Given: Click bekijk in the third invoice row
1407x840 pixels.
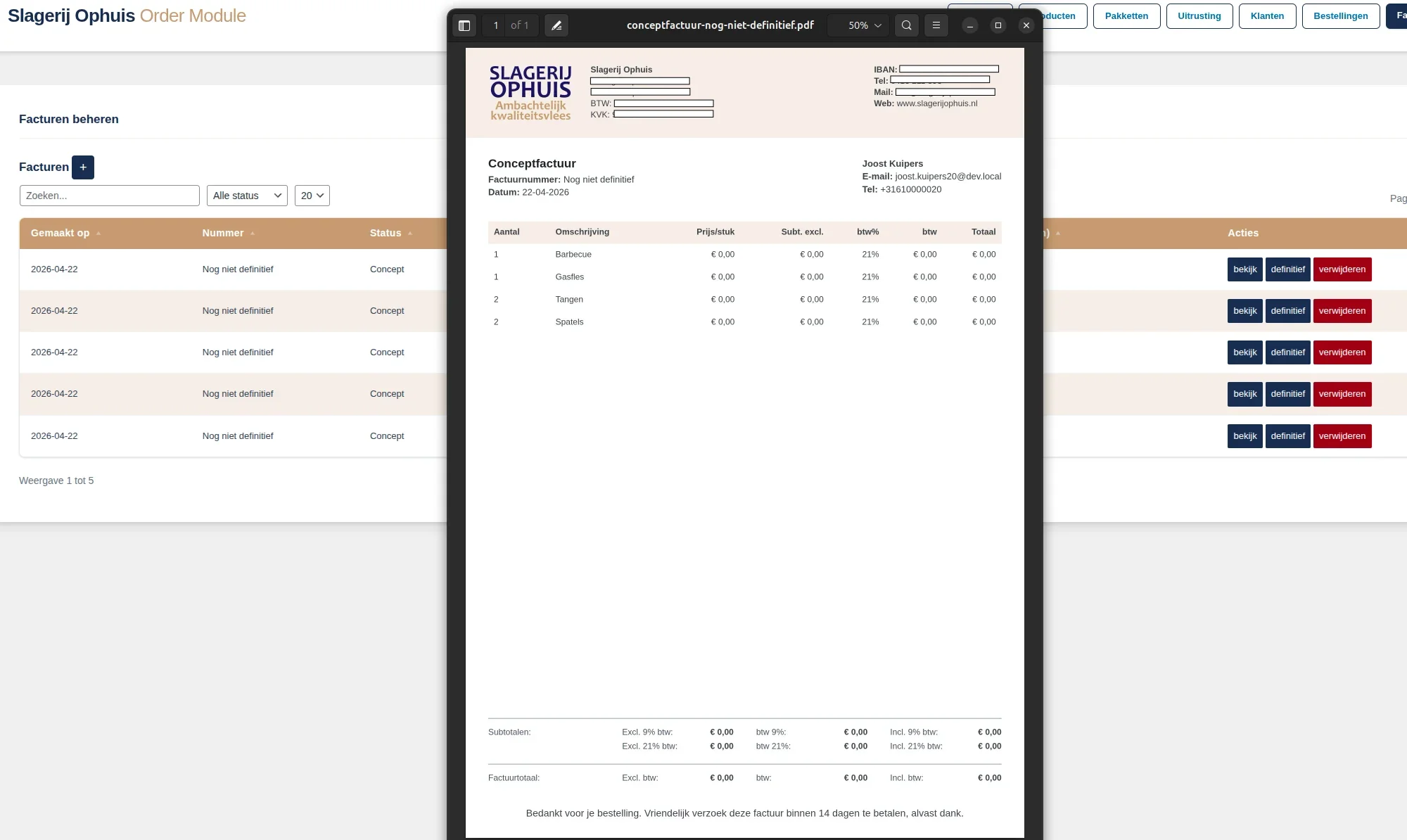Looking at the screenshot, I should click(x=1244, y=352).
